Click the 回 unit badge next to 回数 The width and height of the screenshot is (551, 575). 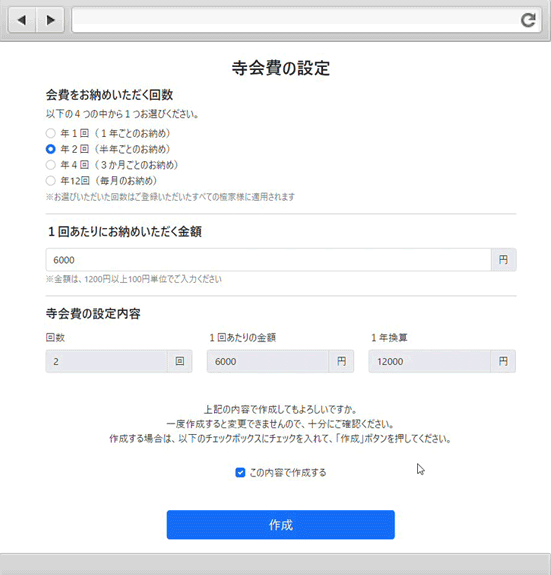pyautogui.click(x=180, y=361)
